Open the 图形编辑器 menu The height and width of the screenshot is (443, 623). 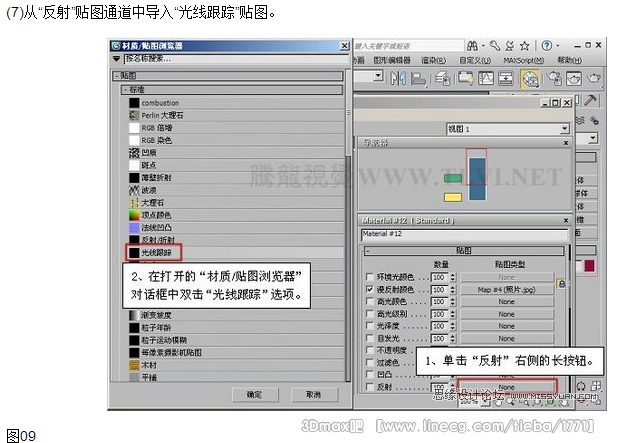(x=392, y=61)
